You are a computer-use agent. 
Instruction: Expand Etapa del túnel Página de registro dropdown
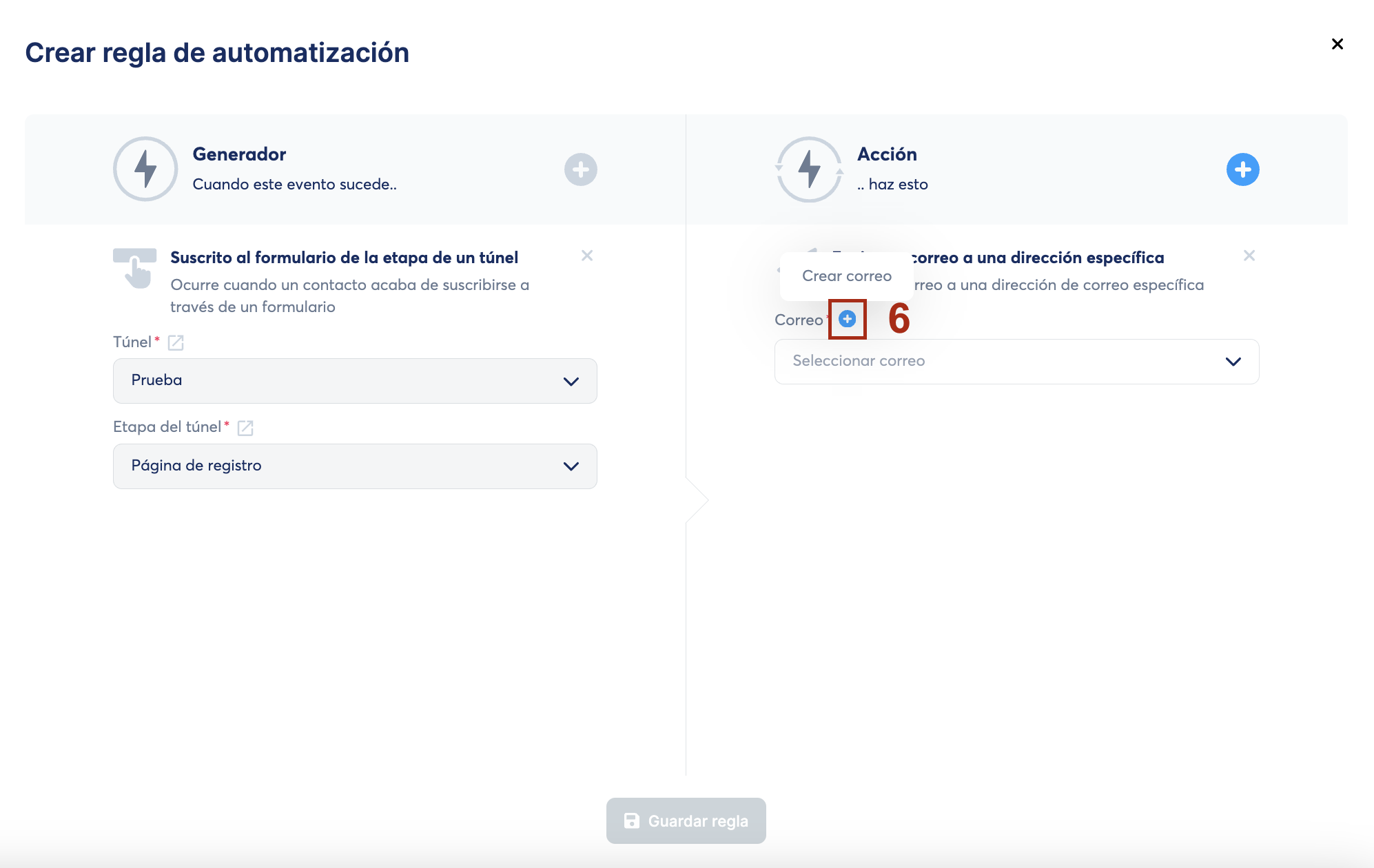(x=354, y=466)
